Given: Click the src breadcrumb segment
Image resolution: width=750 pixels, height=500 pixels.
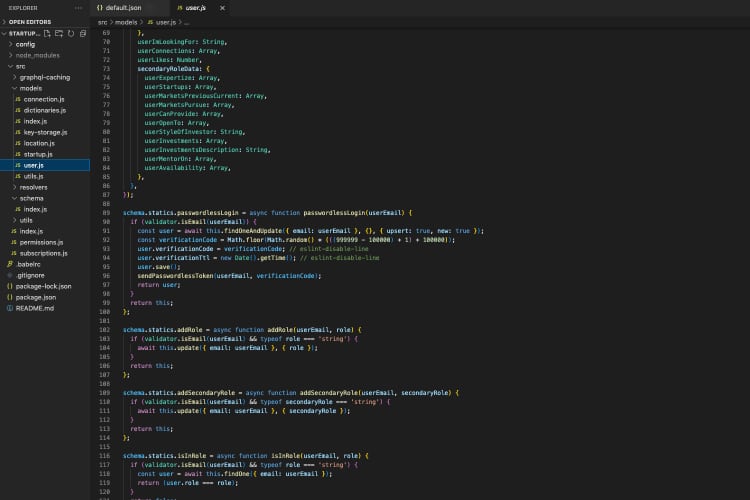Looking at the screenshot, I should pos(103,21).
